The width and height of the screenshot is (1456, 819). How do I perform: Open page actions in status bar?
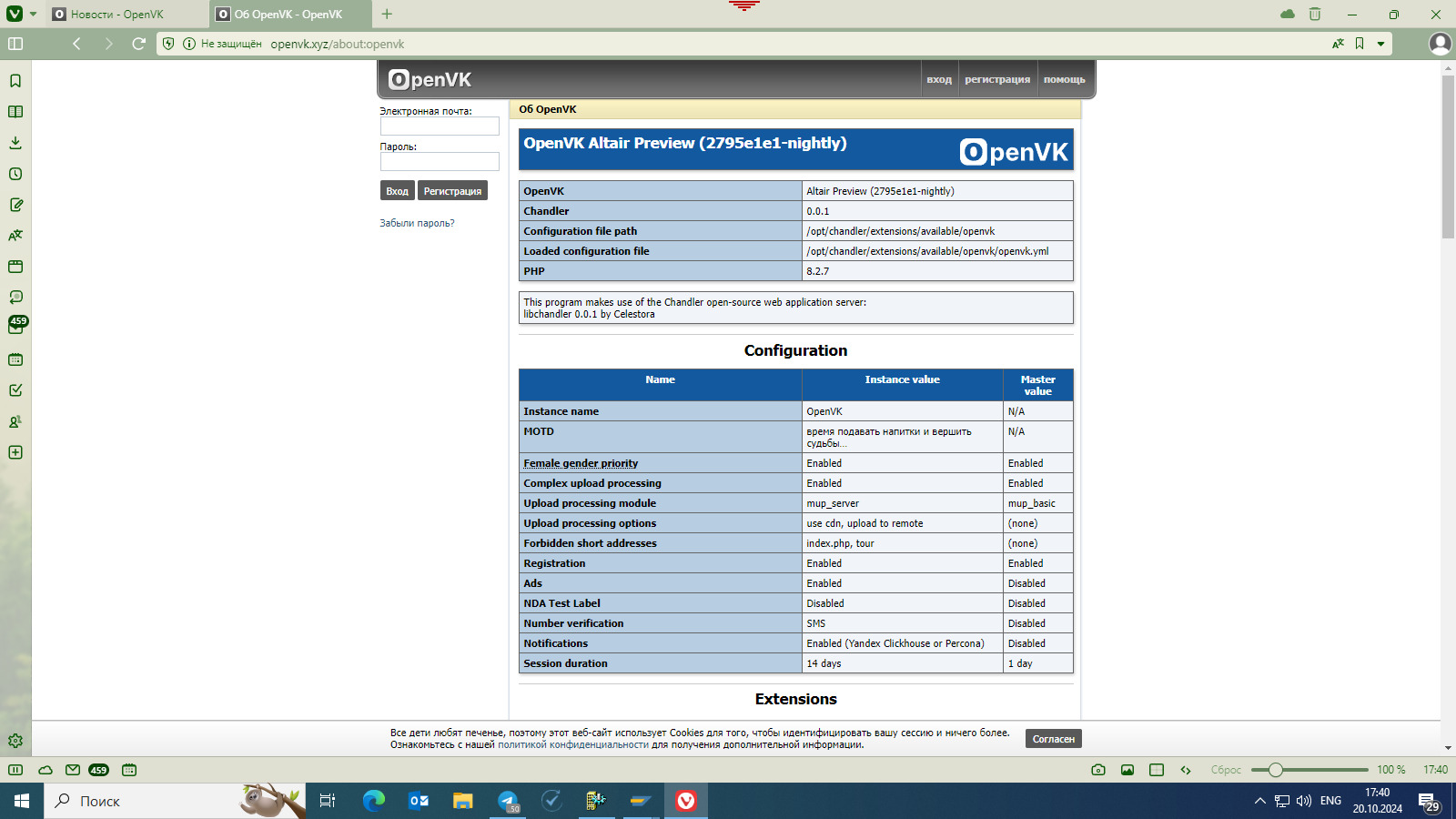click(1186, 770)
